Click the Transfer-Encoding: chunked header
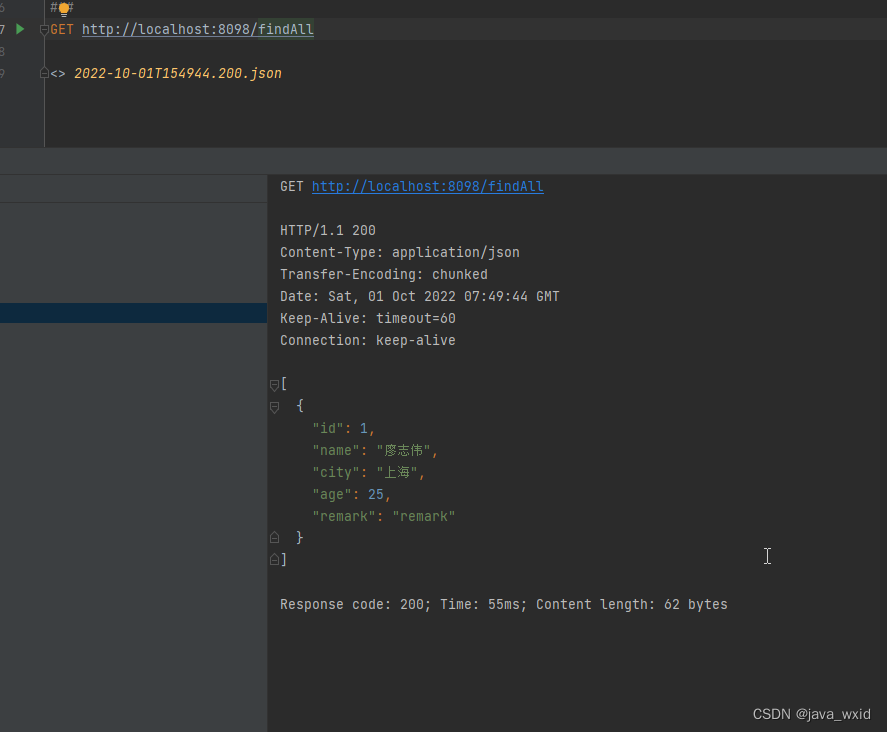The height and width of the screenshot is (732, 887). (384, 274)
